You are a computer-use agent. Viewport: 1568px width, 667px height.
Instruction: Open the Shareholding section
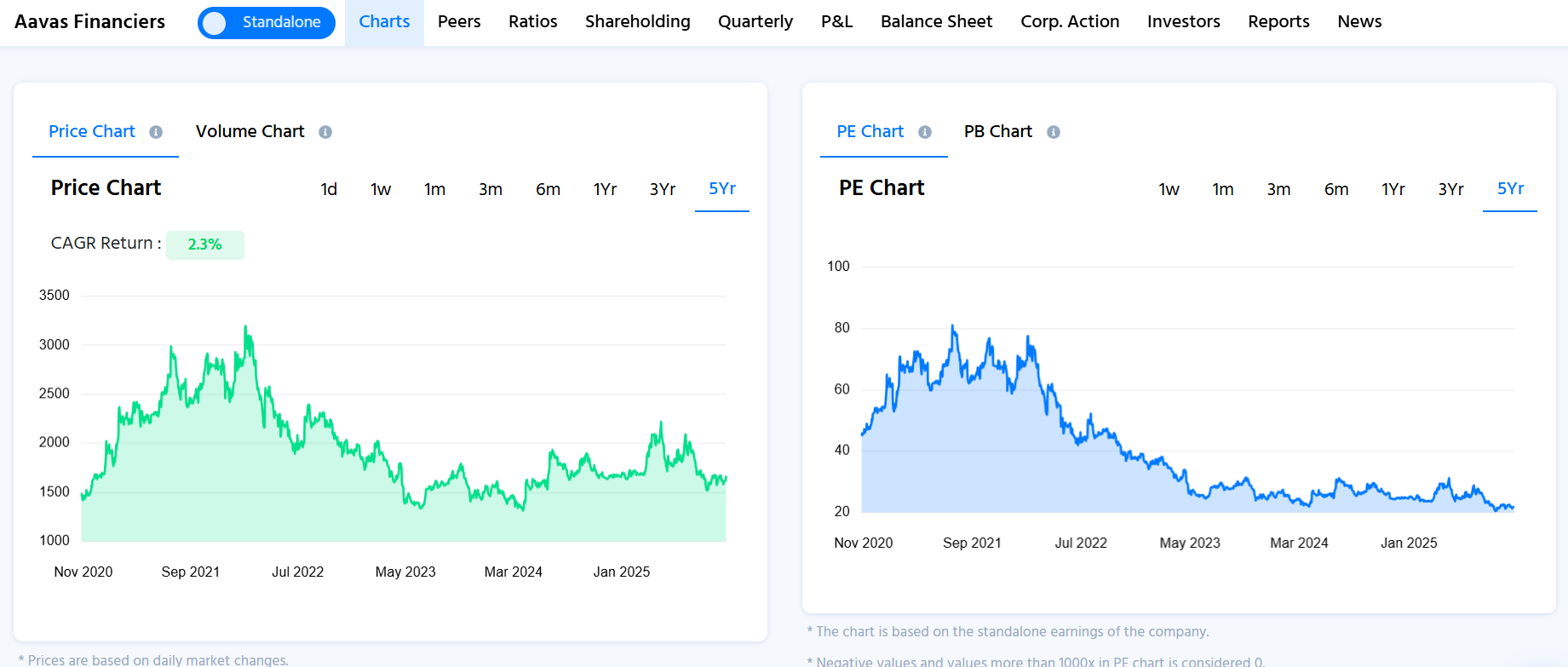click(x=637, y=22)
